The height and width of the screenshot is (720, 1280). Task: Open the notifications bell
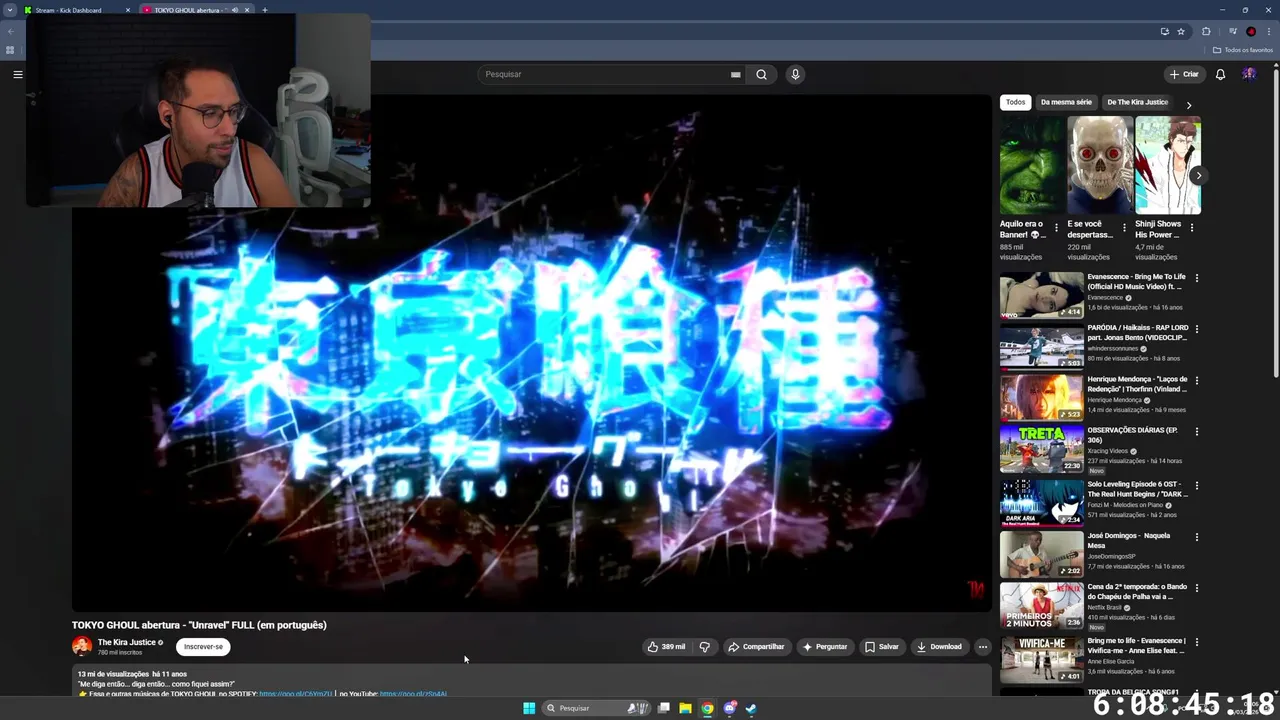(1220, 74)
